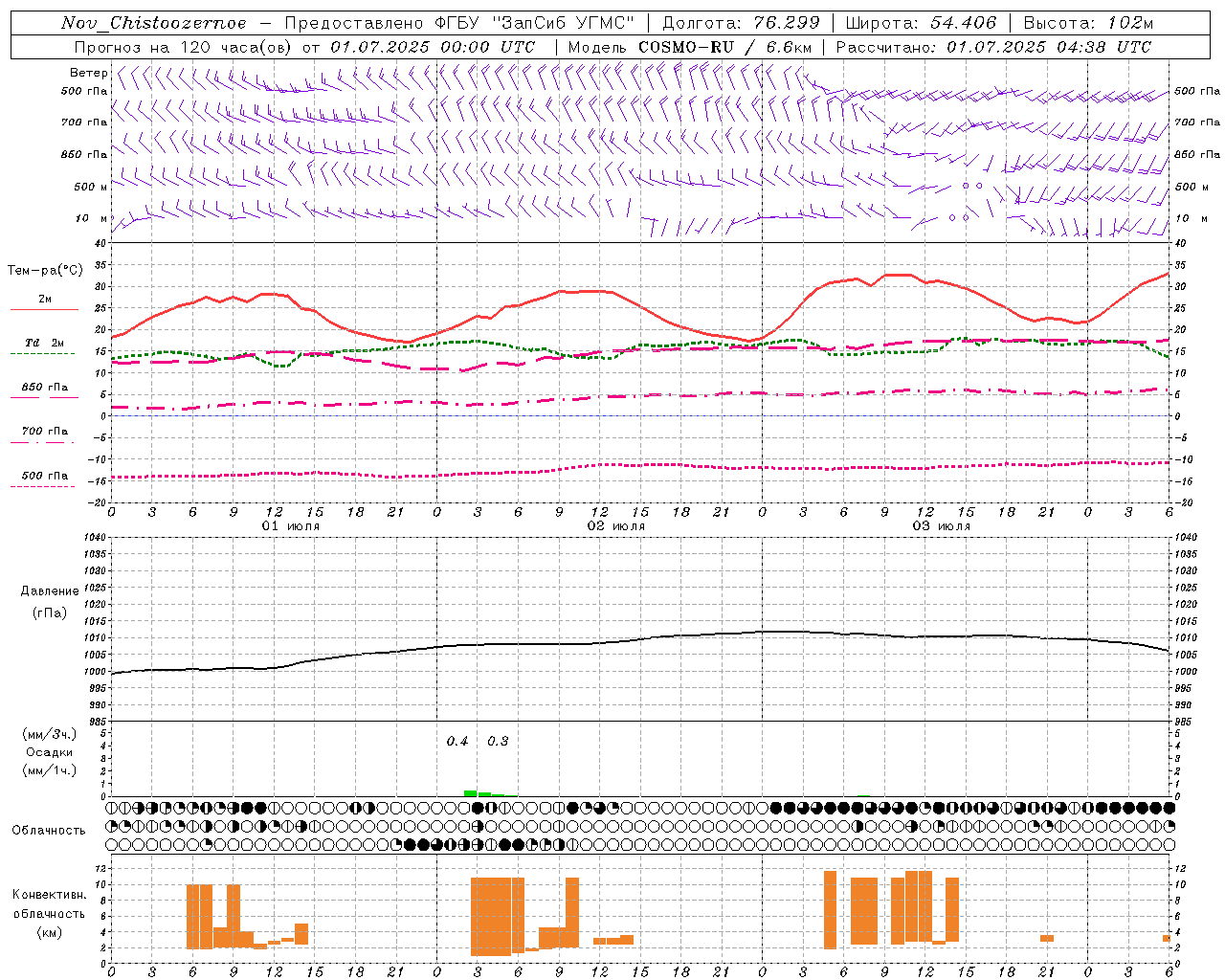Viewport: 1225px width, 980px height.
Task: Click the 'Тем-ра(°C)' temperature panel label
Action: tap(44, 271)
